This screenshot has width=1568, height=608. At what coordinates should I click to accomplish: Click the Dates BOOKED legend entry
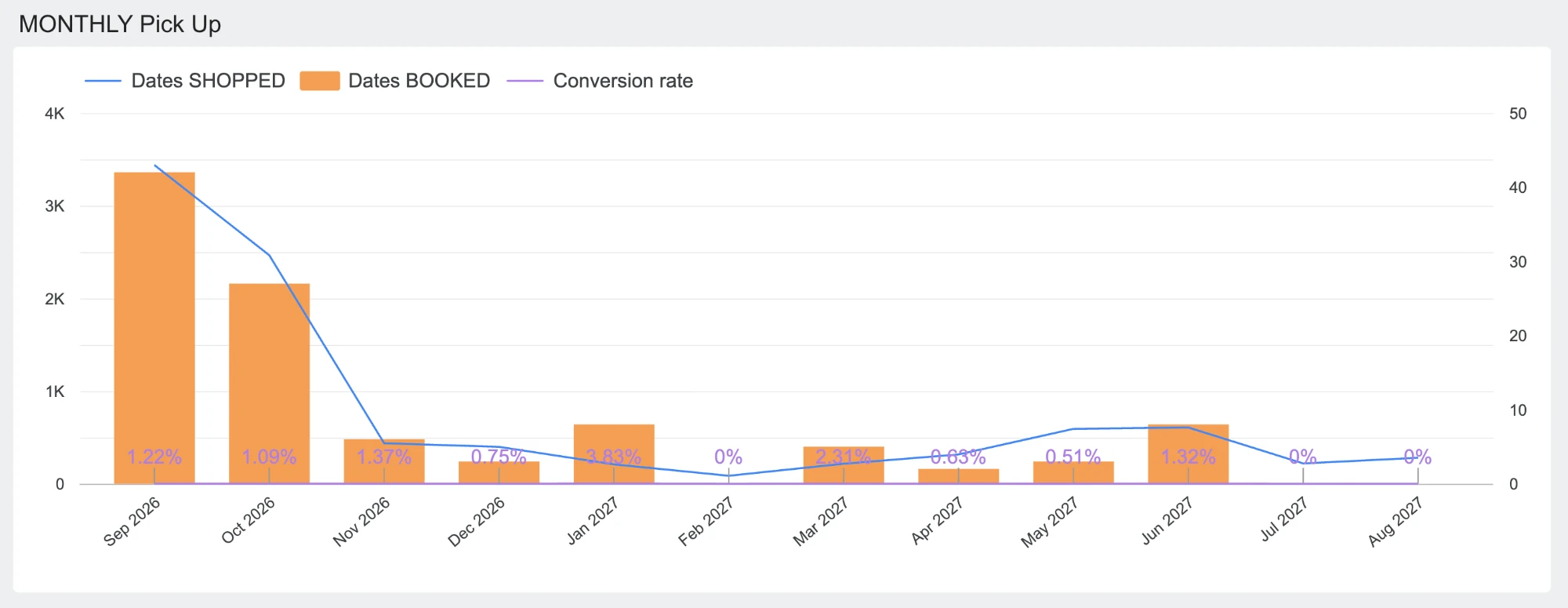(x=395, y=81)
